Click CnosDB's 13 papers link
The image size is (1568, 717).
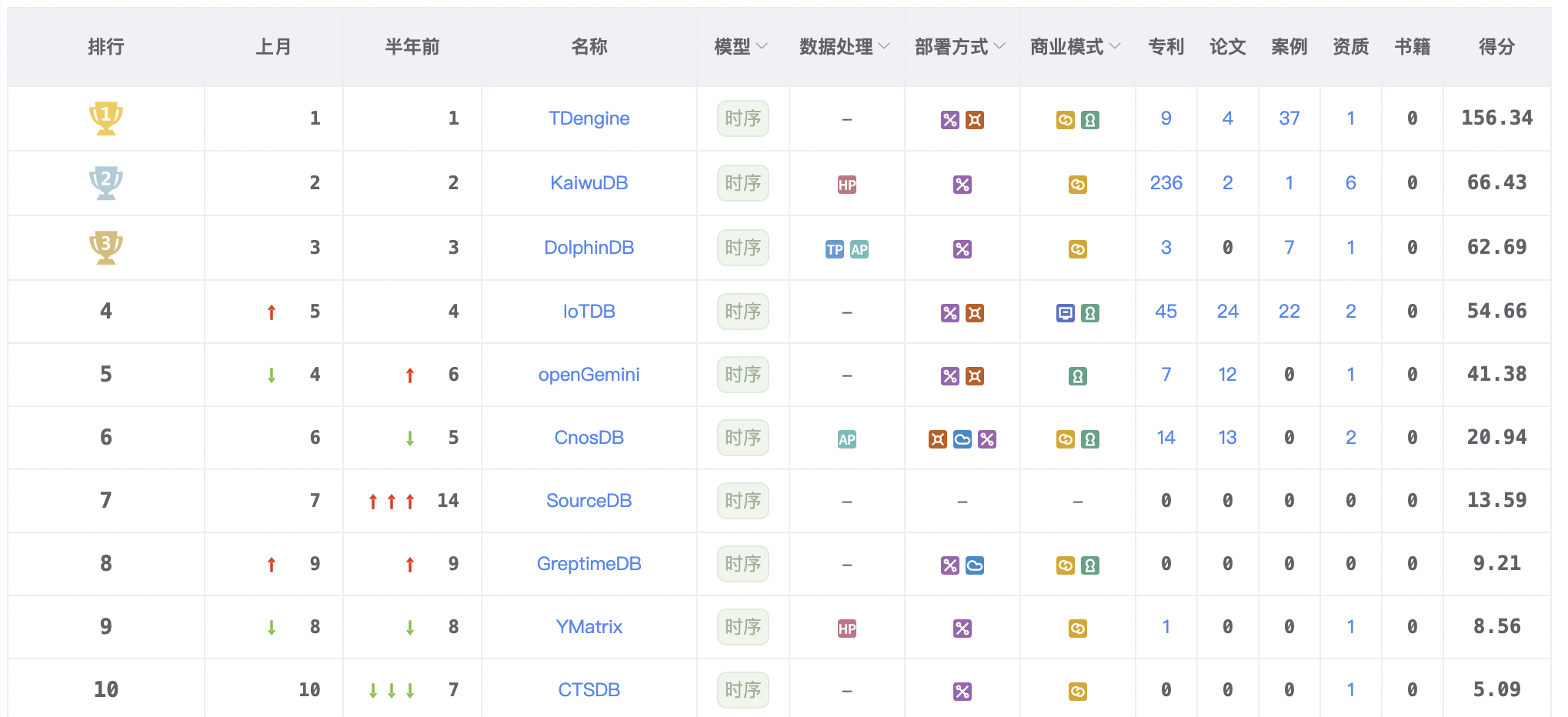(1228, 438)
